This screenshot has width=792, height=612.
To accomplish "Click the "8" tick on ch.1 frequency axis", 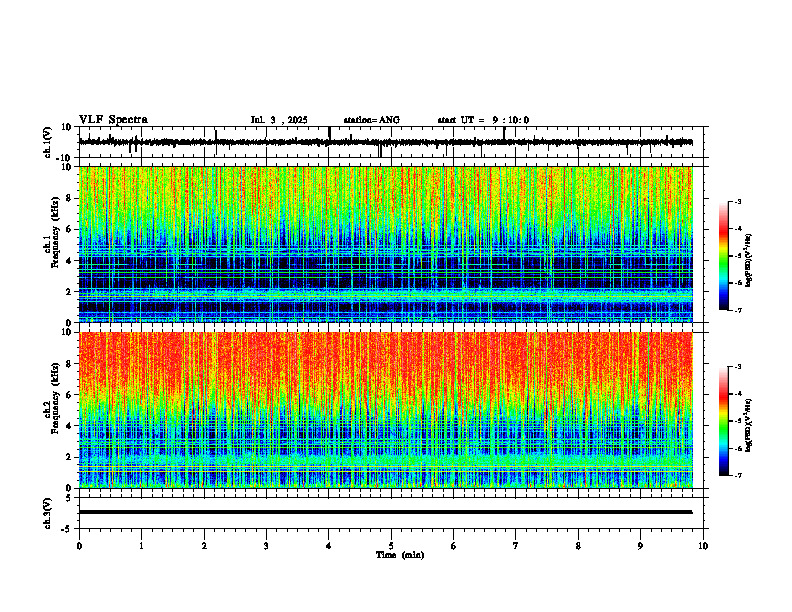I will click(x=70, y=198).
